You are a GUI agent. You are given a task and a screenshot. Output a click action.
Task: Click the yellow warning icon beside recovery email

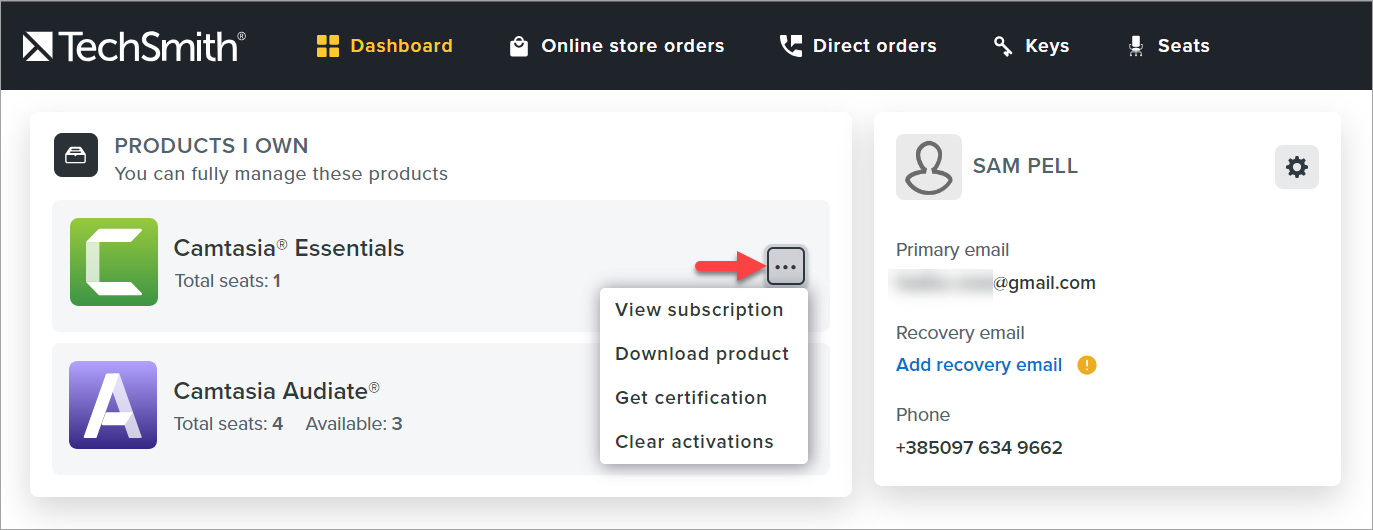tap(1087, 365)
